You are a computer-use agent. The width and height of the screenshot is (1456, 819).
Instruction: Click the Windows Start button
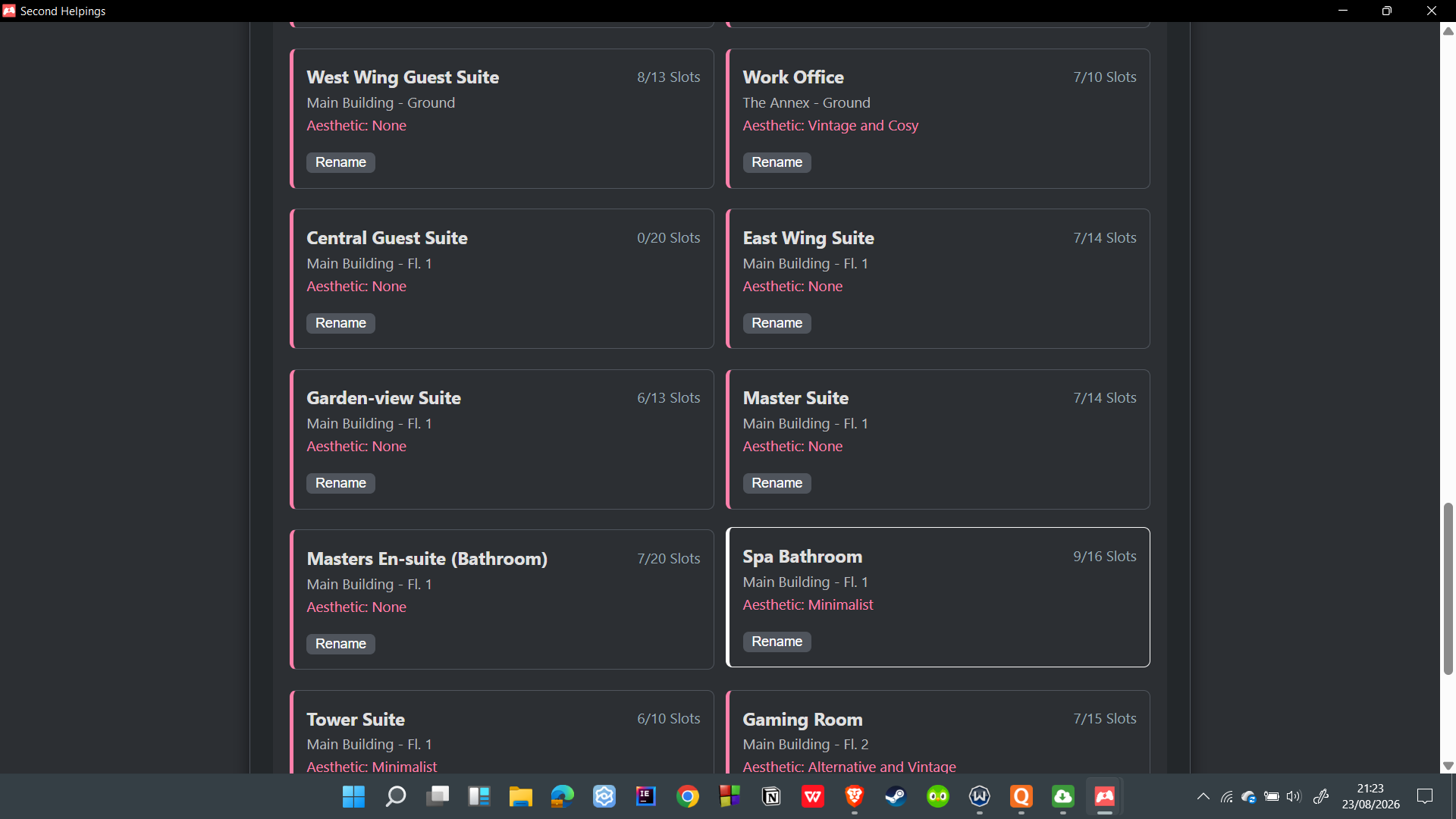[354, 796]
